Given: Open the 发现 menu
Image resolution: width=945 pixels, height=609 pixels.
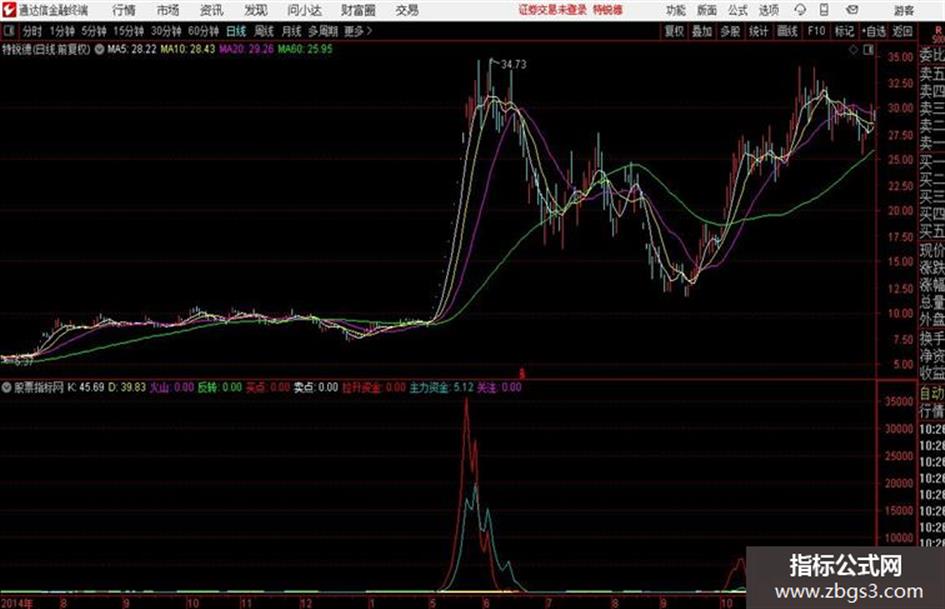Looking at the screenshot, I should [256, 10].
